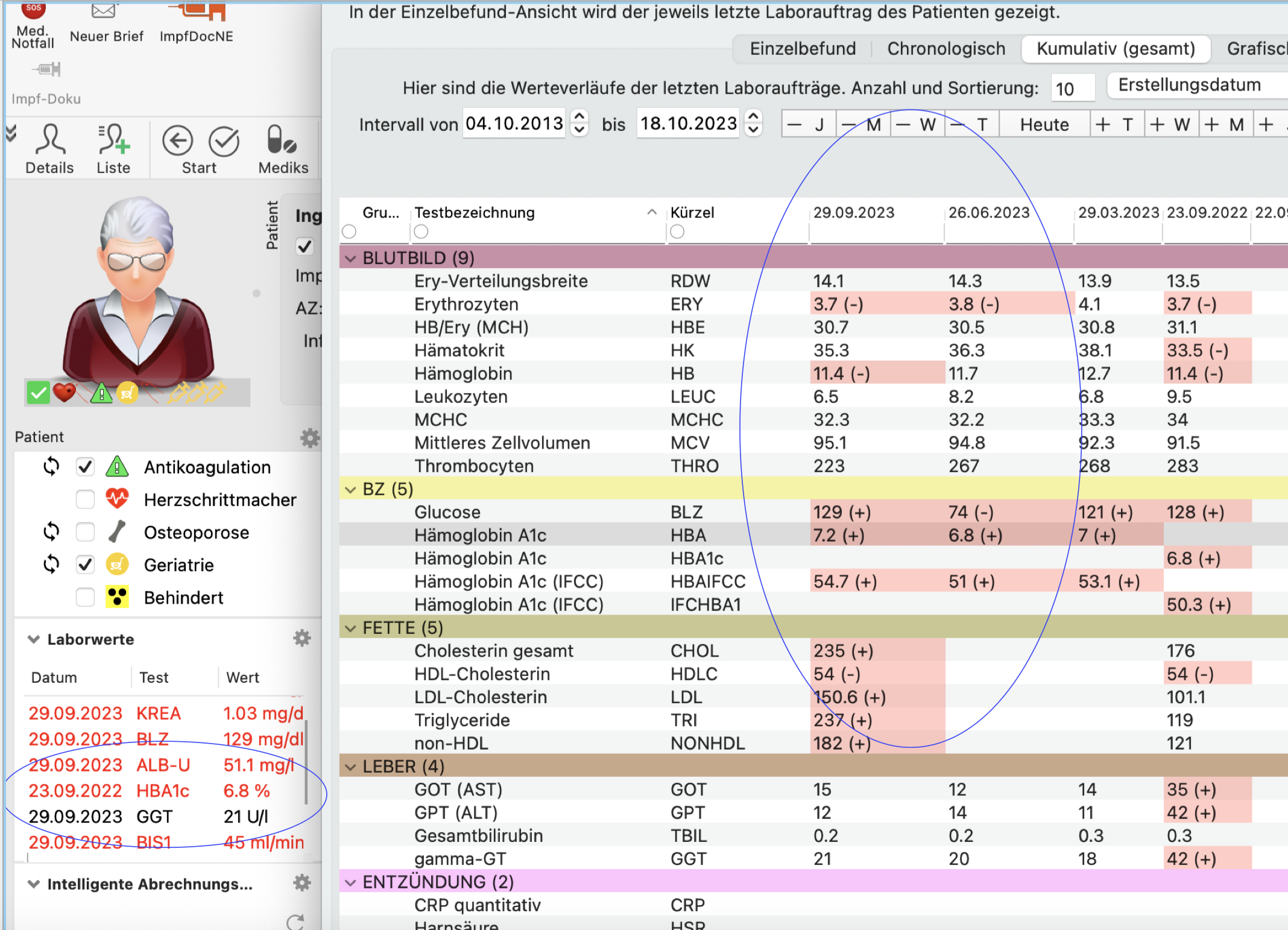Click the Osteoporose bone icon
The width and height of the screenshot is (1288, 930).
tap(117, 531)
